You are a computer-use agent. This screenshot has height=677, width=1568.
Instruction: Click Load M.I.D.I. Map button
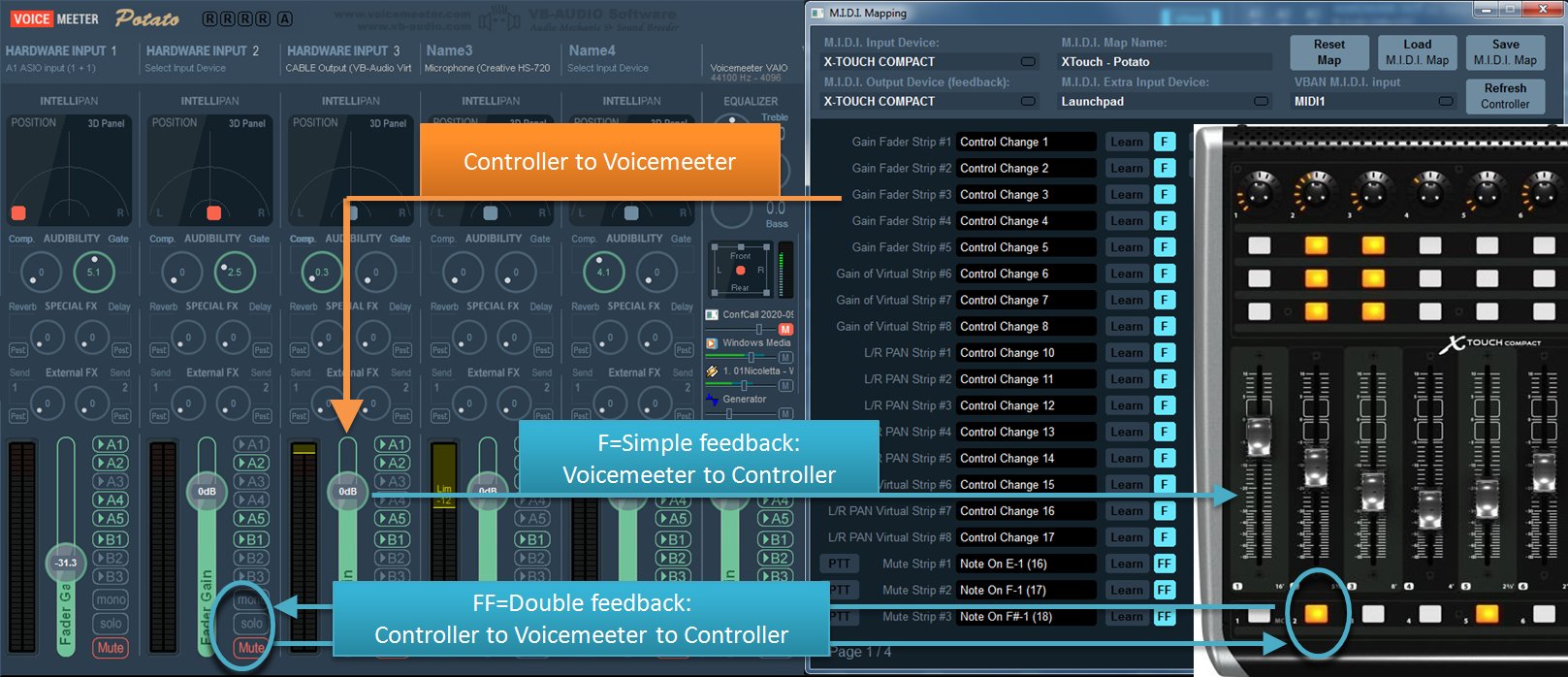[1417, 52]
